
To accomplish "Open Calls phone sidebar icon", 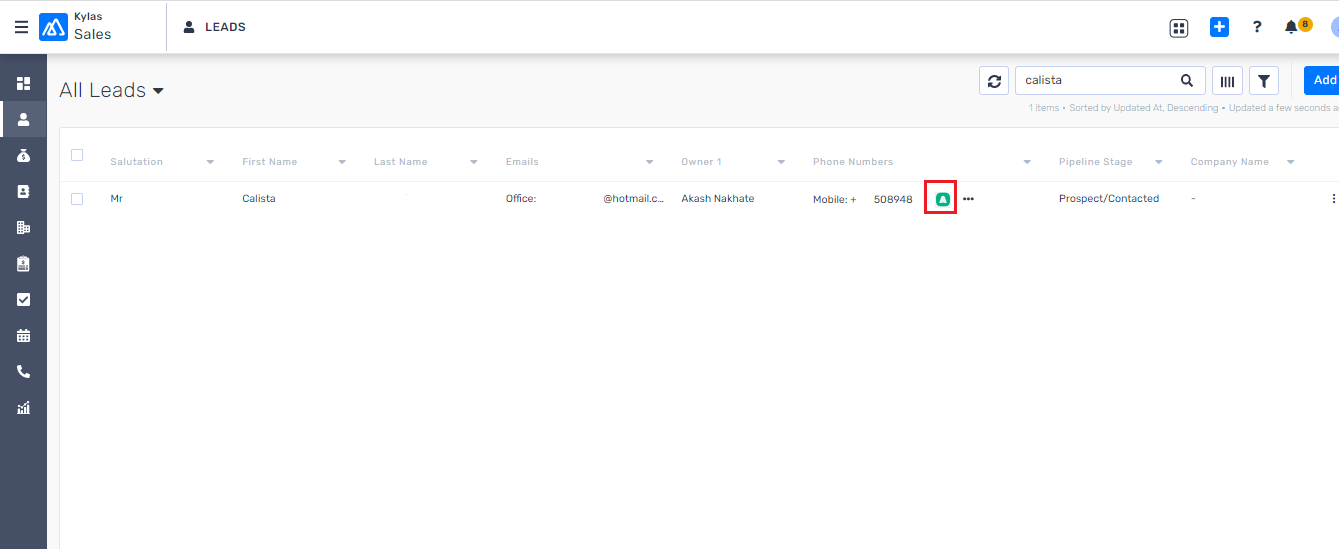I will coord(24,371).
